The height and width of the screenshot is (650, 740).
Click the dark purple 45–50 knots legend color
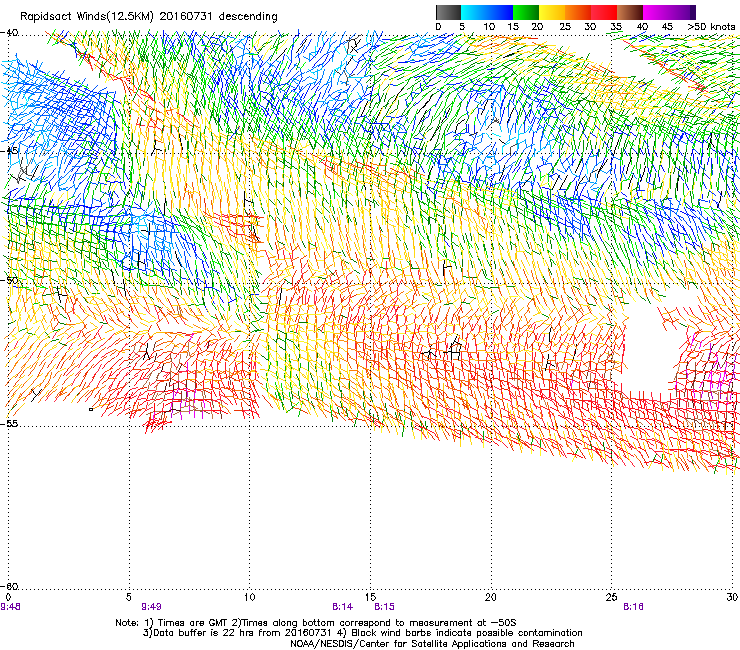(x=682, y=12)
